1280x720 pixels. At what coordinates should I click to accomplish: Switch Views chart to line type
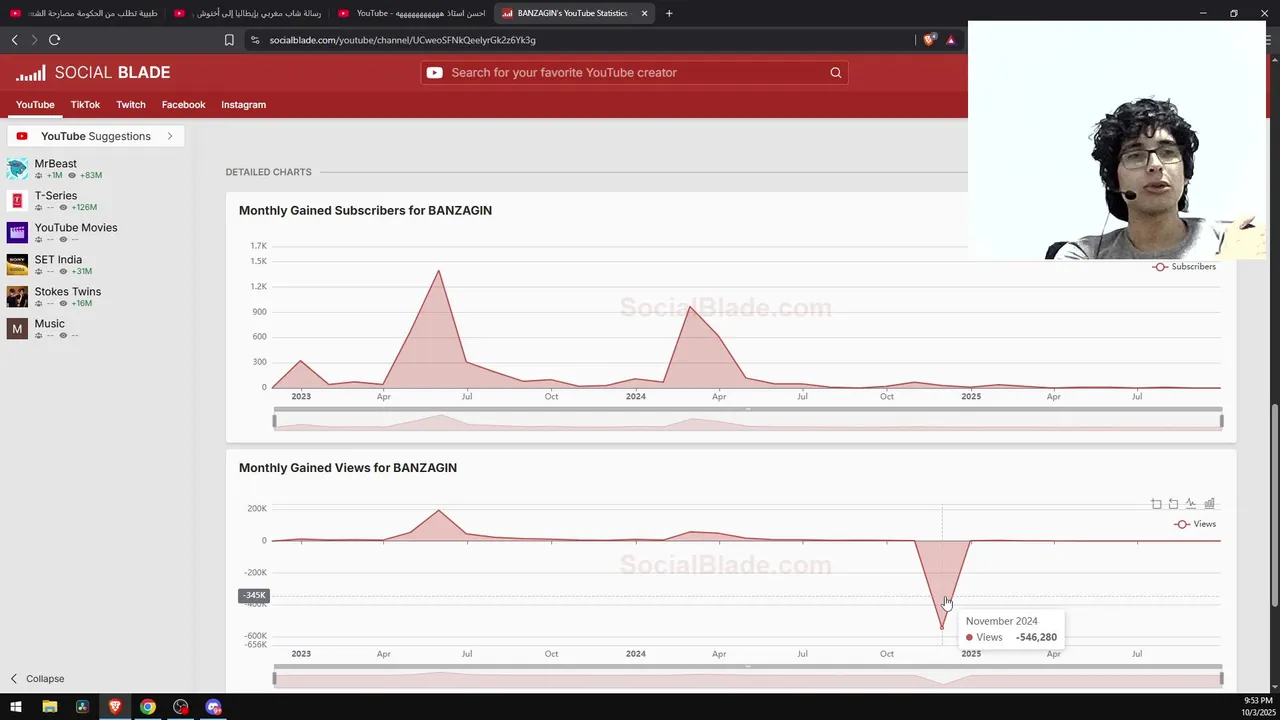[x=1190, y=504]
